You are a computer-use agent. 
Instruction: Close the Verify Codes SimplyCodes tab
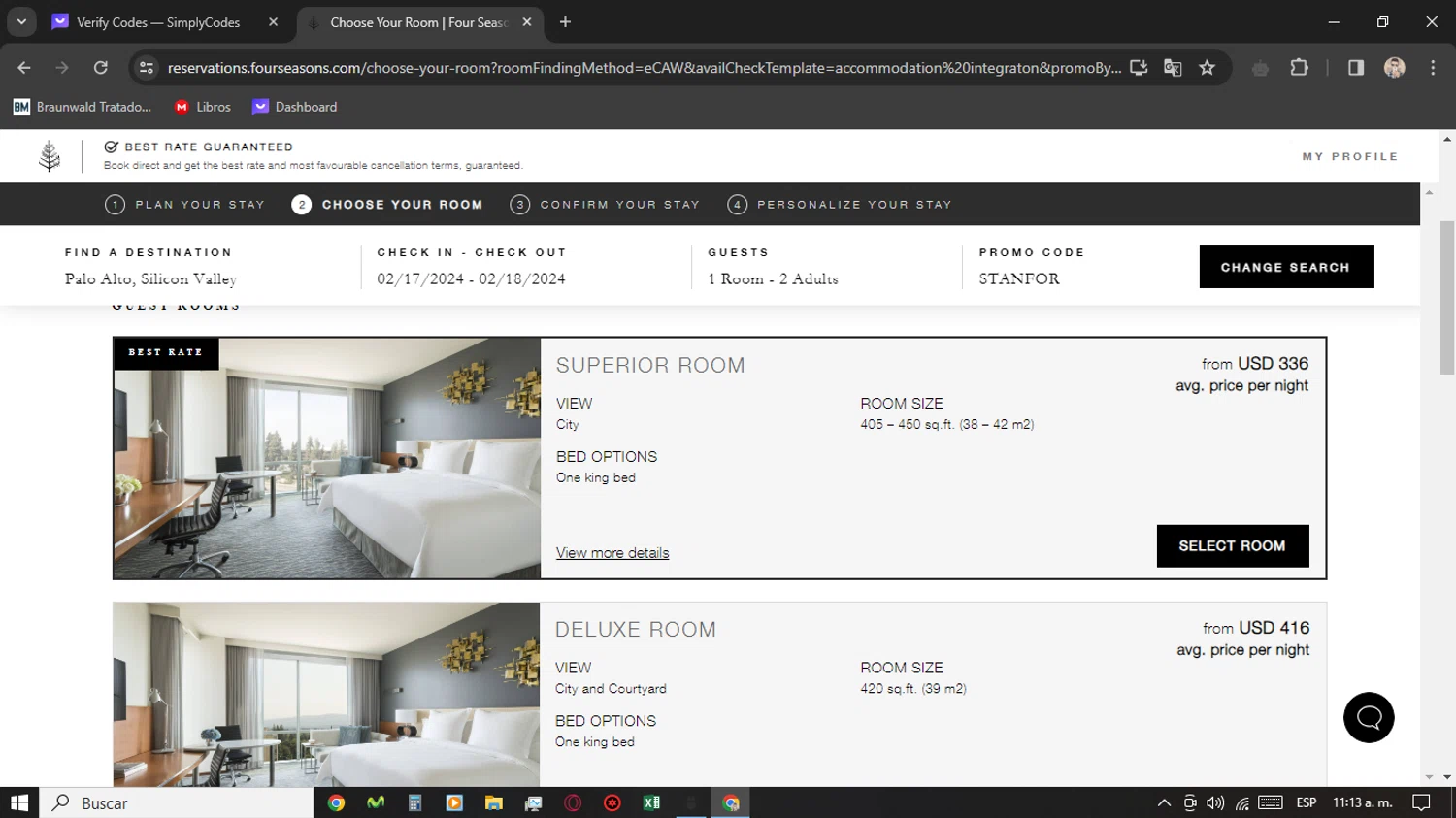(x=273, y=22)
